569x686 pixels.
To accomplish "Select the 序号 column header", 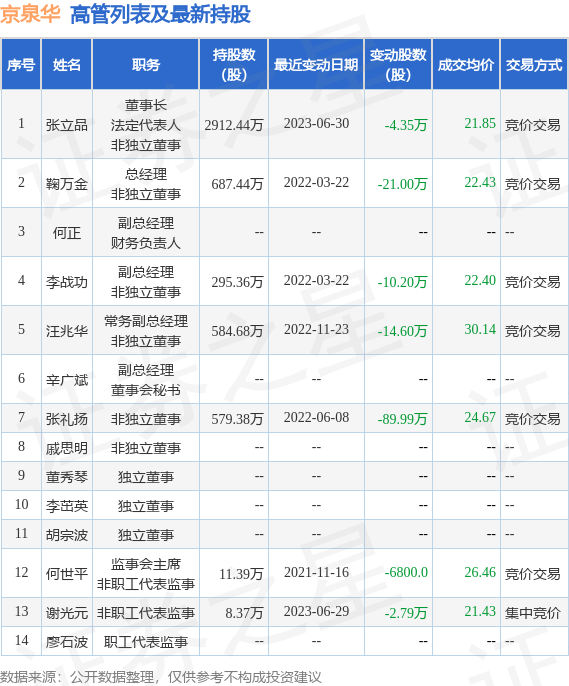I will [x=21, y=65].
